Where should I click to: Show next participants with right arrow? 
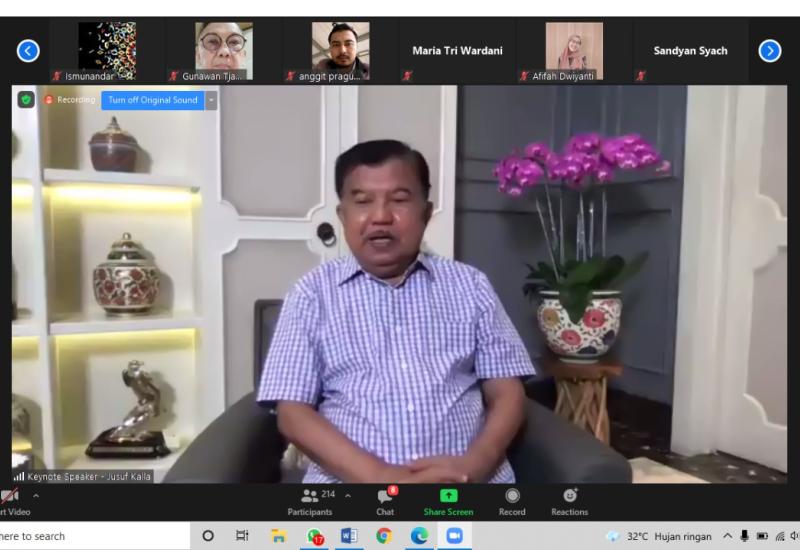coord(770,51)
